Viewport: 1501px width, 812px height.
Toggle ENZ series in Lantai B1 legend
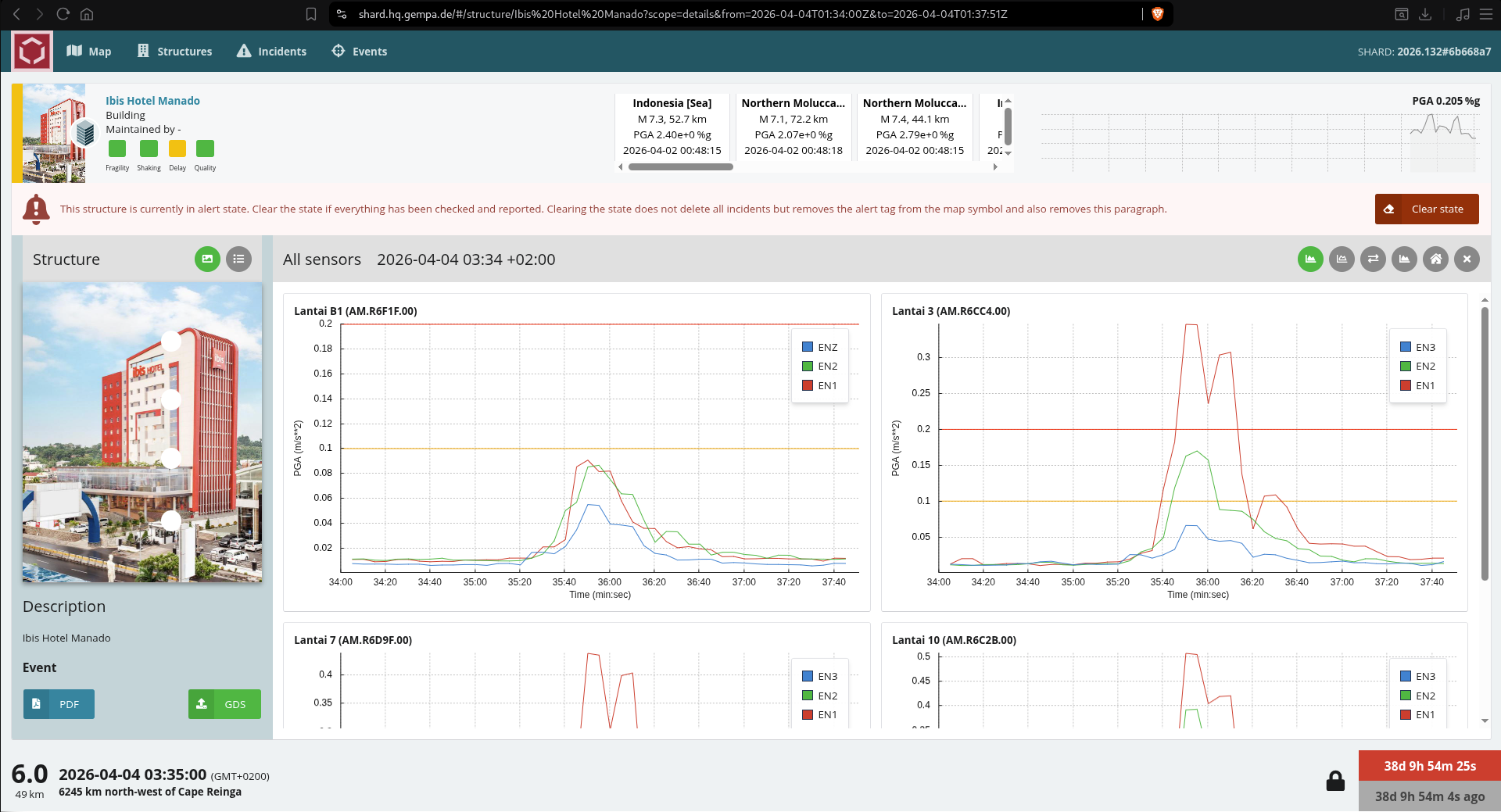[820, 347]
